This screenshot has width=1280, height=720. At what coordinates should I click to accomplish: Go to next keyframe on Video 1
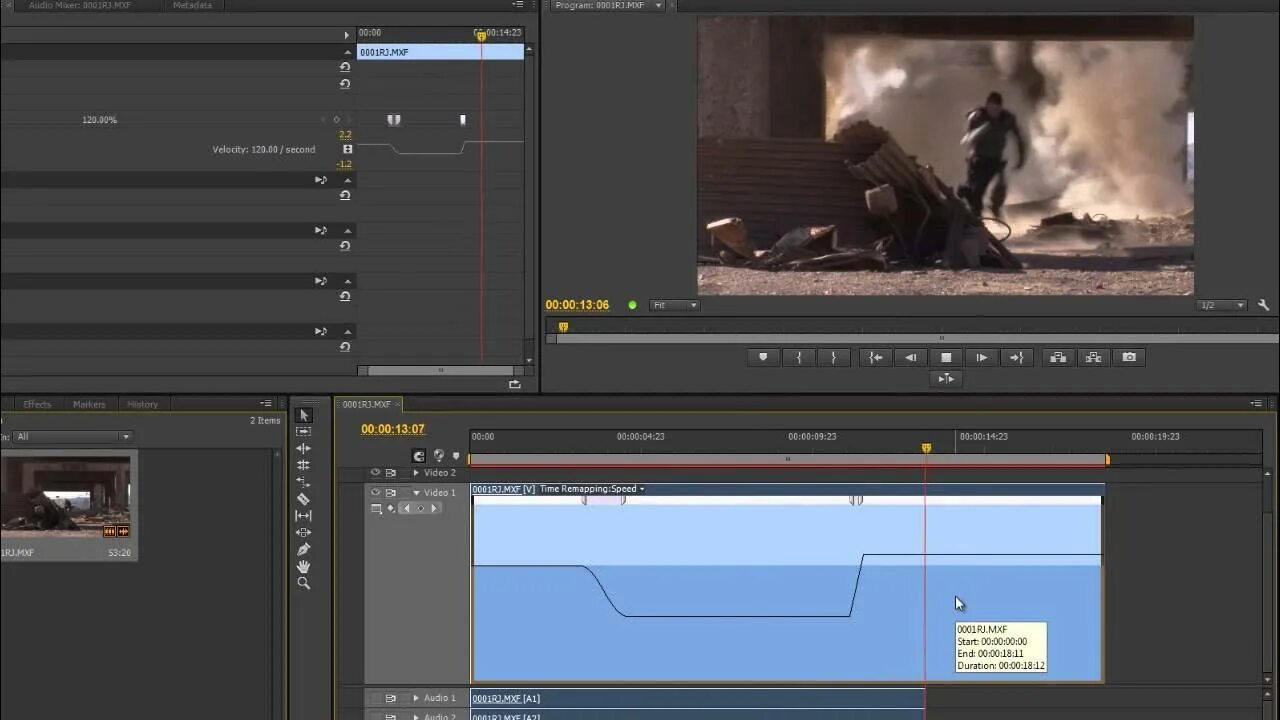(434, 508)
